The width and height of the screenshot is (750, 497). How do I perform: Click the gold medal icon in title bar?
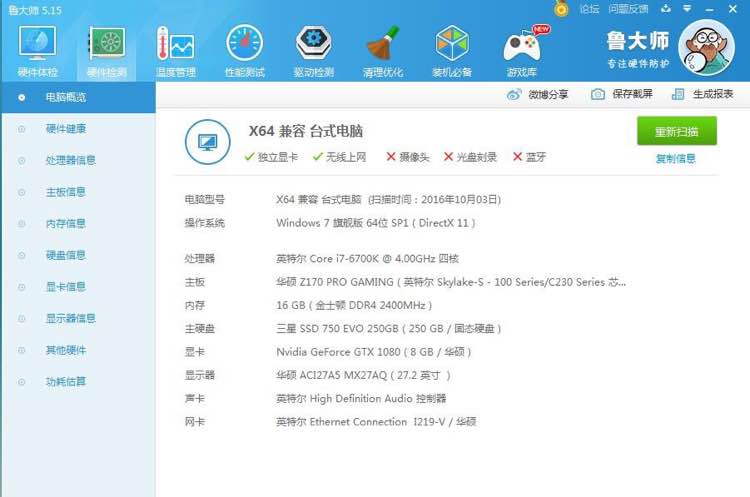[x=562, y=9]
